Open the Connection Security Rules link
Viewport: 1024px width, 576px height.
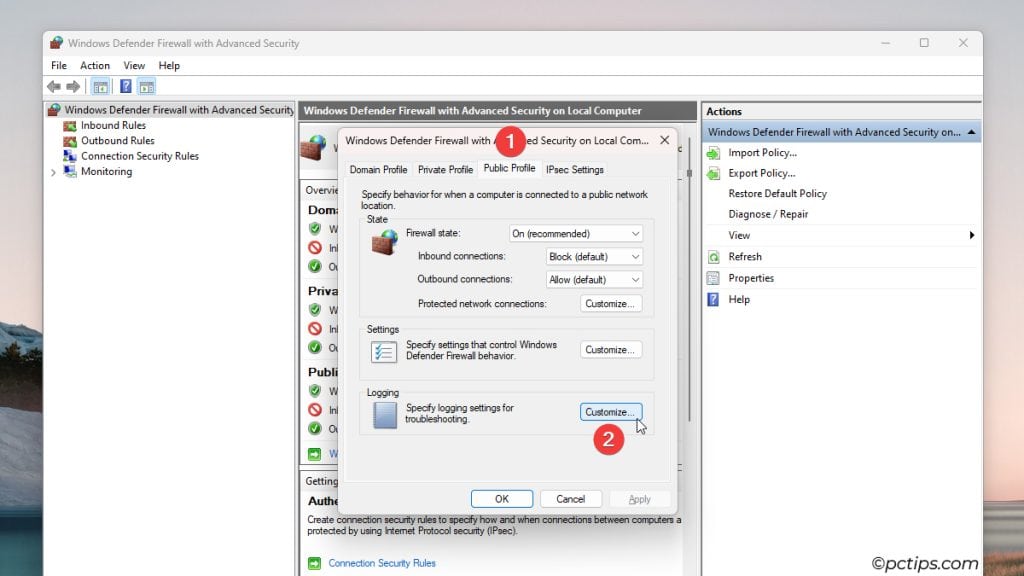383,563
